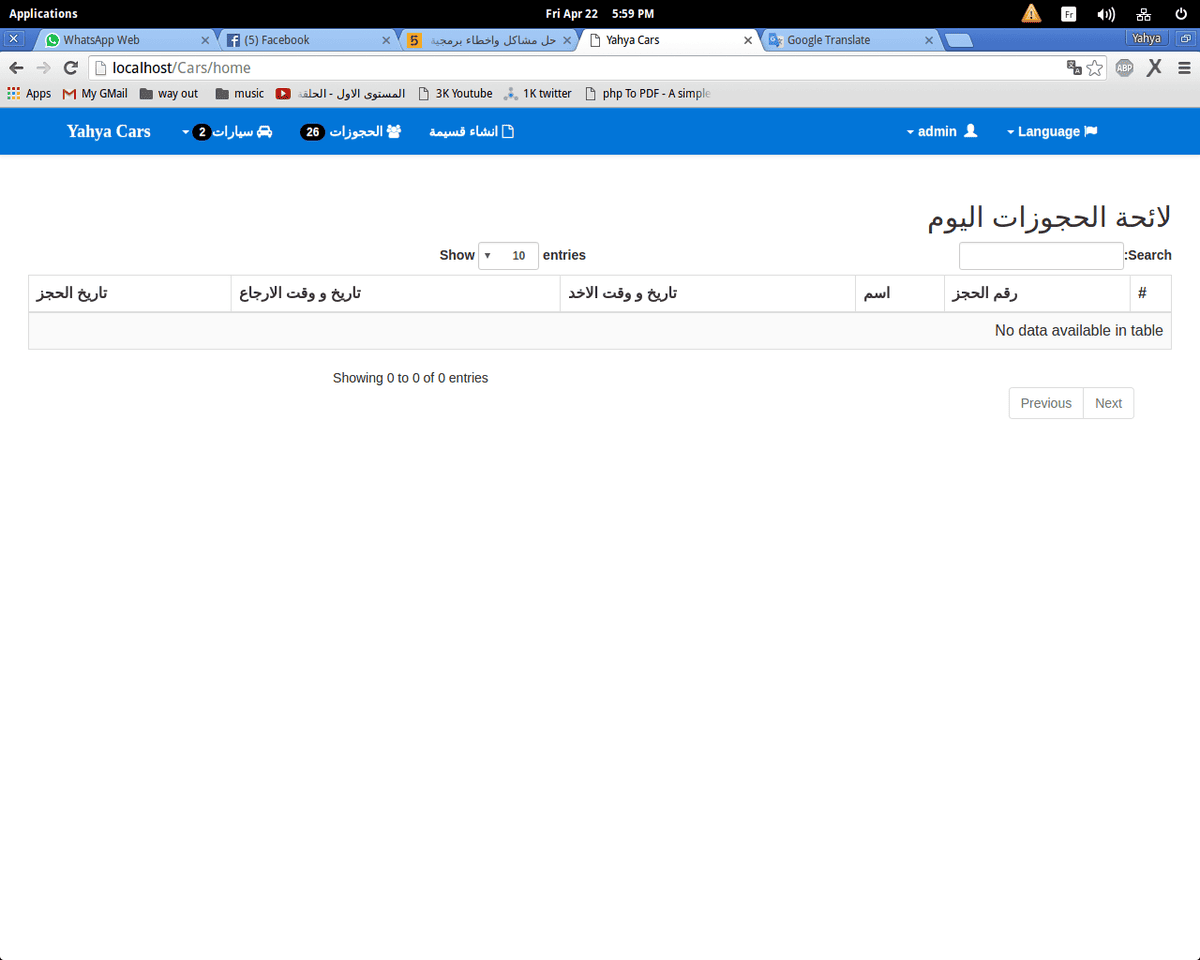The image size is (1200, 960).
Task: Reload the current page
Action: click(x=70, y=68)
